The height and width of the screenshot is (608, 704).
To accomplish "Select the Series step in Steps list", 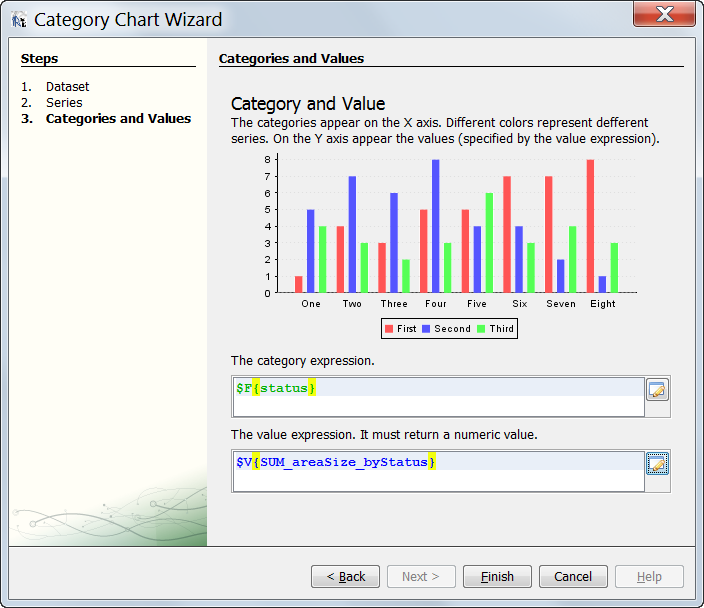I will click(x=64, y=103).
